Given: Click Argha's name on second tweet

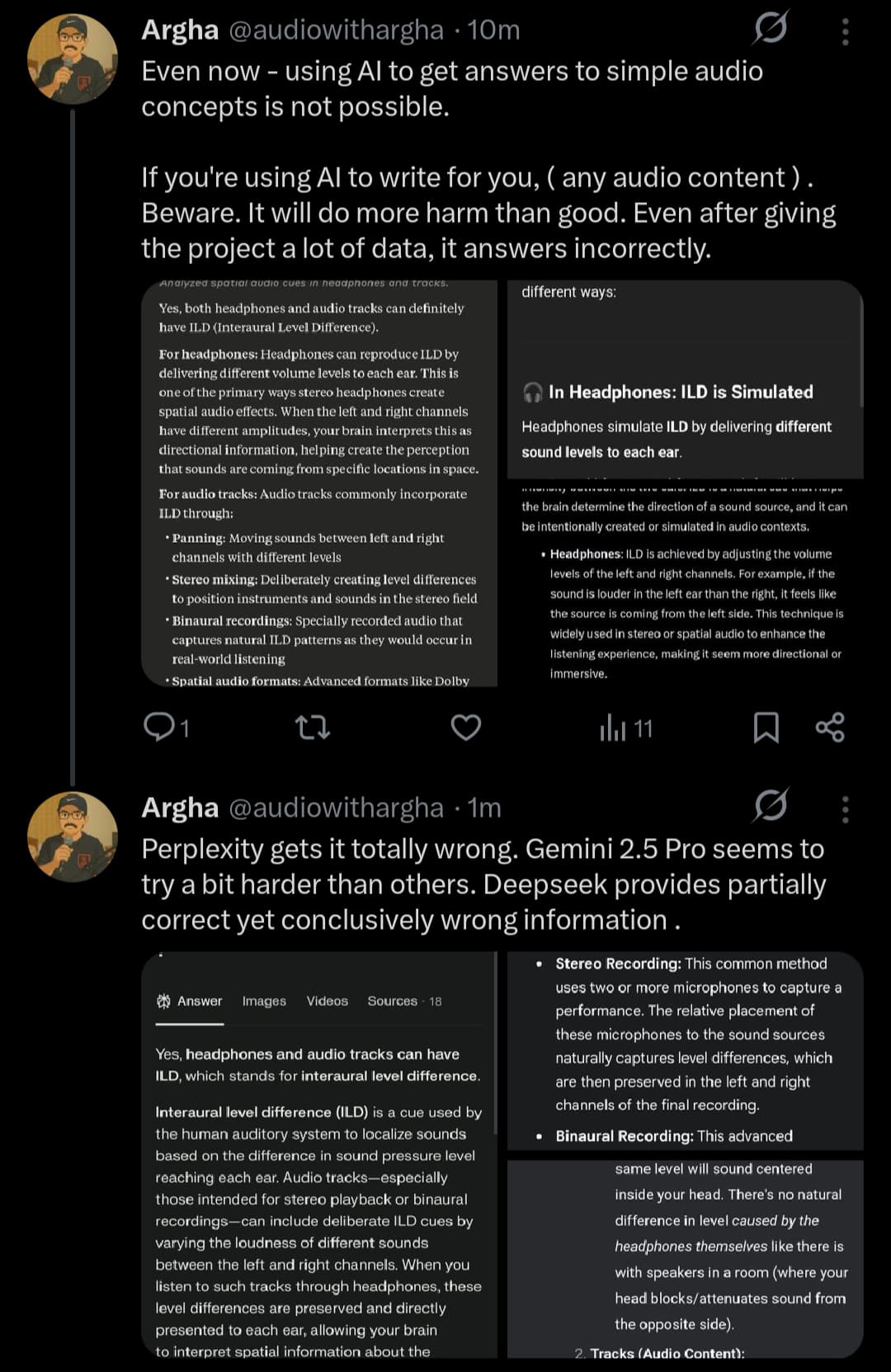Looking at the screenshot, I should [180, 808].
